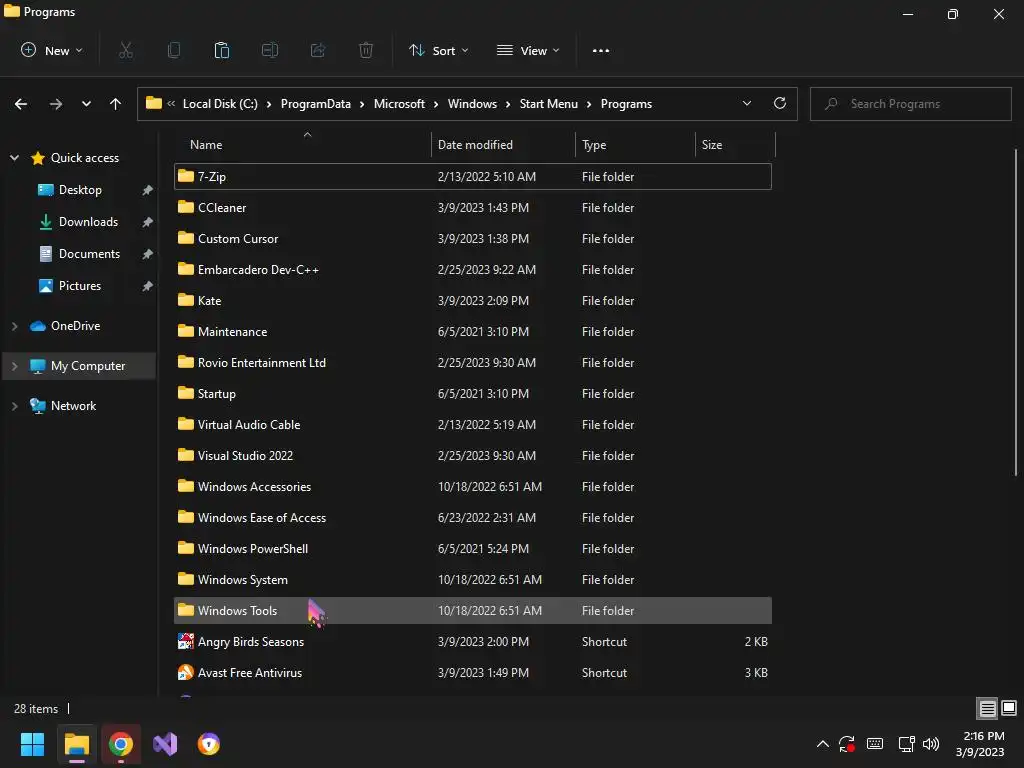Image resolution: width=1024 pixels, height=768 pixels.
Task: Click Windows in the address breadcrumb
Action: pyautogui.click(x=472, y=104)
